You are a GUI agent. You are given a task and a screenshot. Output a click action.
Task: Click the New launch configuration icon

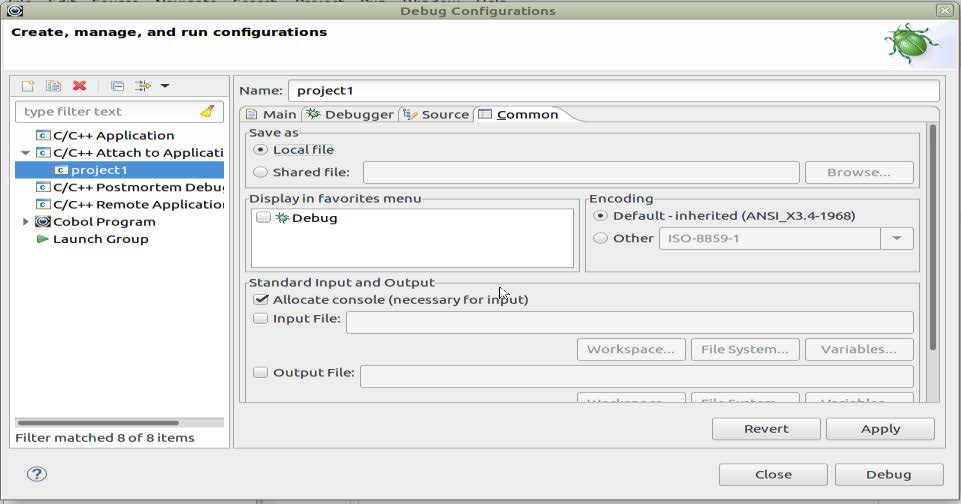(29, 87)
